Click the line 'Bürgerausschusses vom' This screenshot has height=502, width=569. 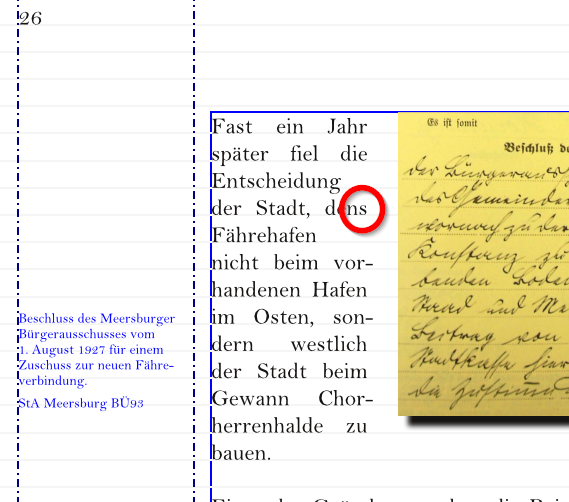tap(87, 334)
